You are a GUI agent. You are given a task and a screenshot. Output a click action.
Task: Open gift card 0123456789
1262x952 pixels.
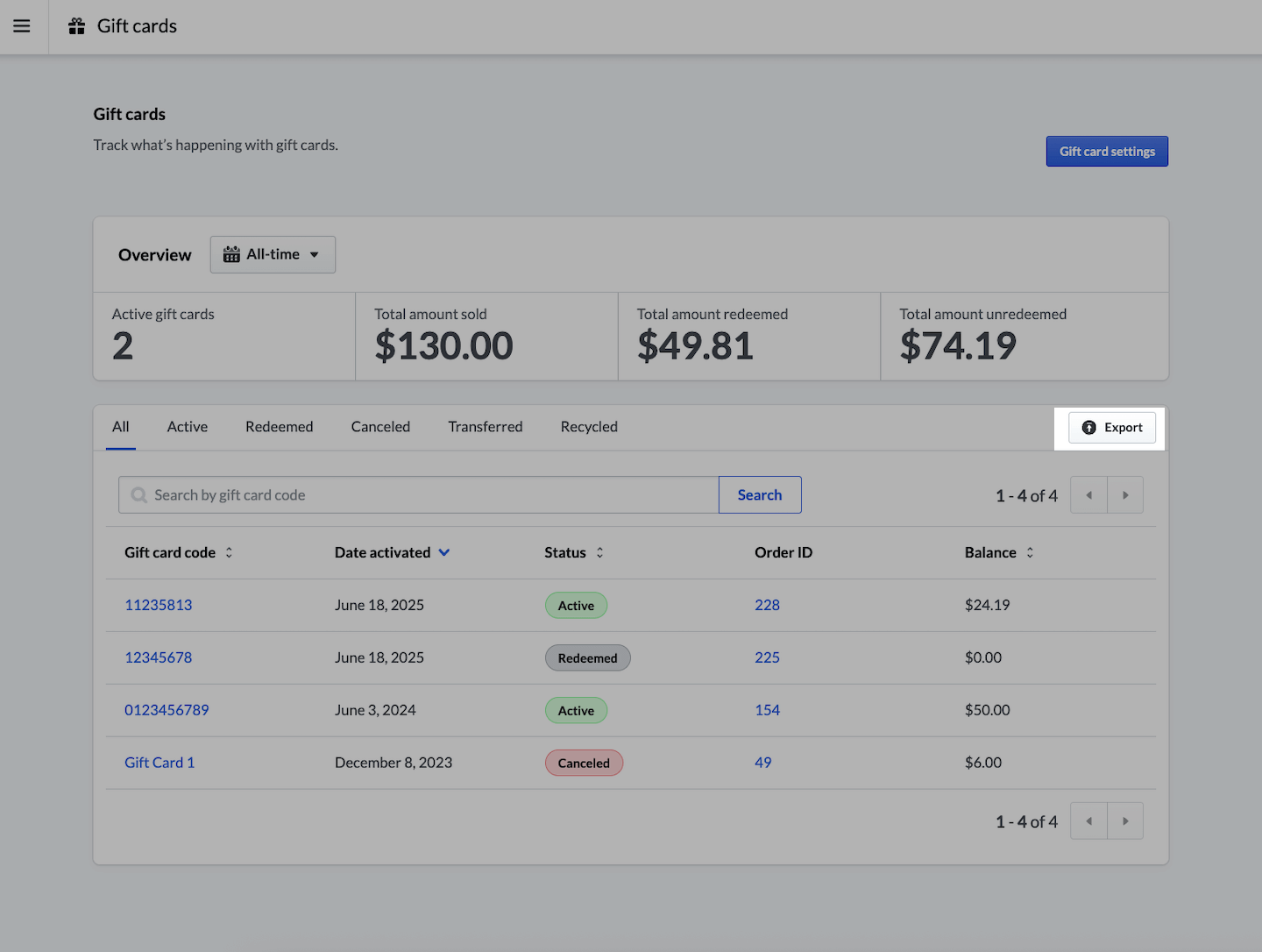pyautogui.click(x=167, y=710)
